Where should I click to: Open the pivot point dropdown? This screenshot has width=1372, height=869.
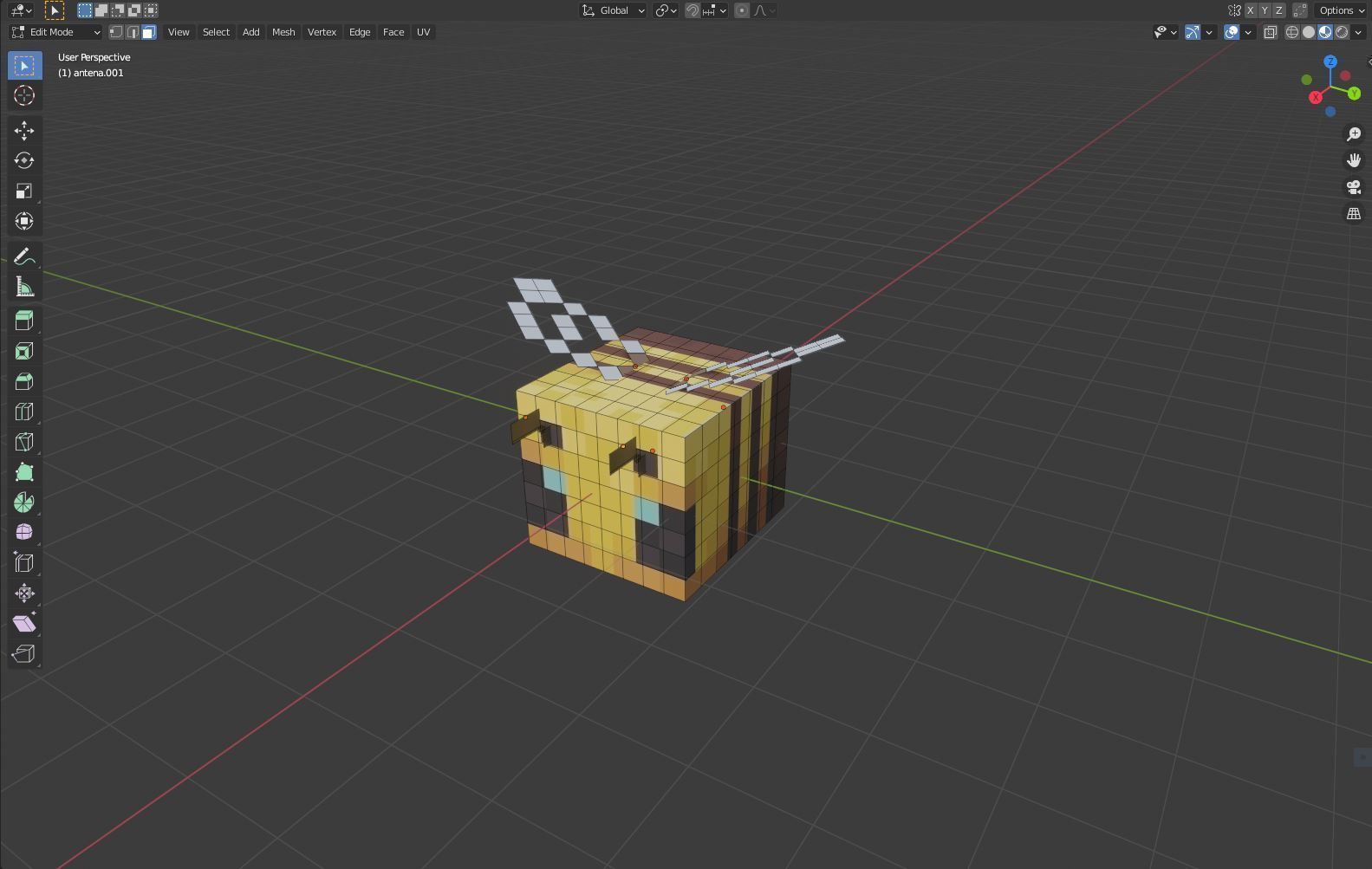pyautogui.click(x=666, y=10)
